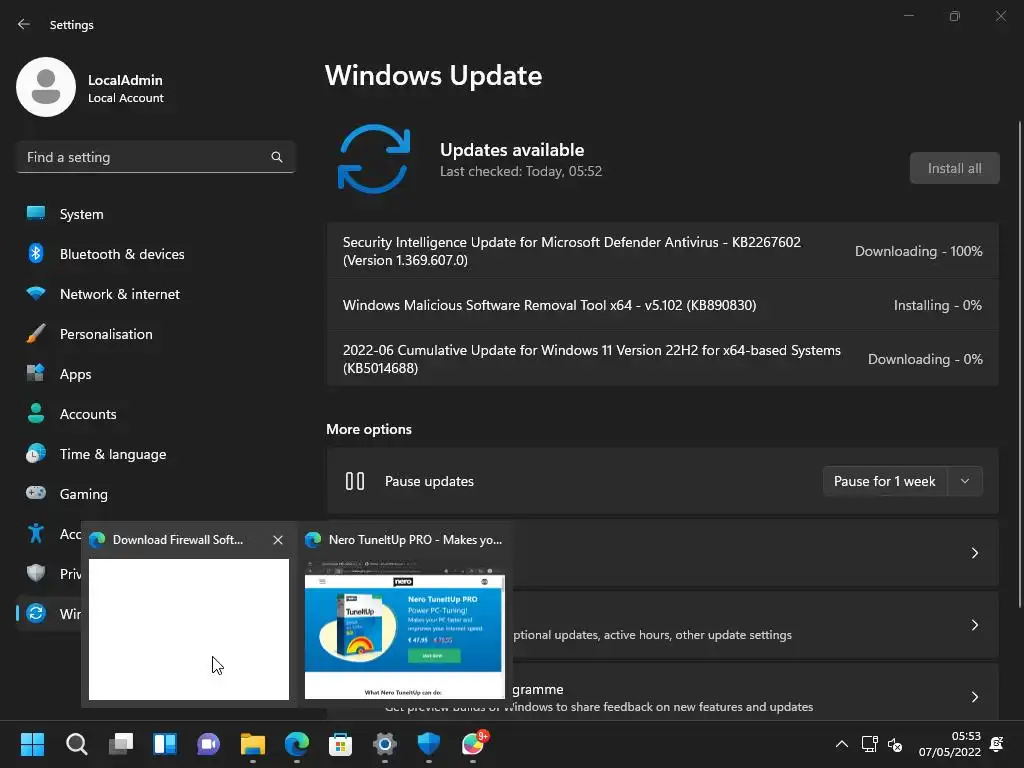Open Advanced options chevron with optional updates text
Screen dimensions: 1024x768
[x=974, y=625]
